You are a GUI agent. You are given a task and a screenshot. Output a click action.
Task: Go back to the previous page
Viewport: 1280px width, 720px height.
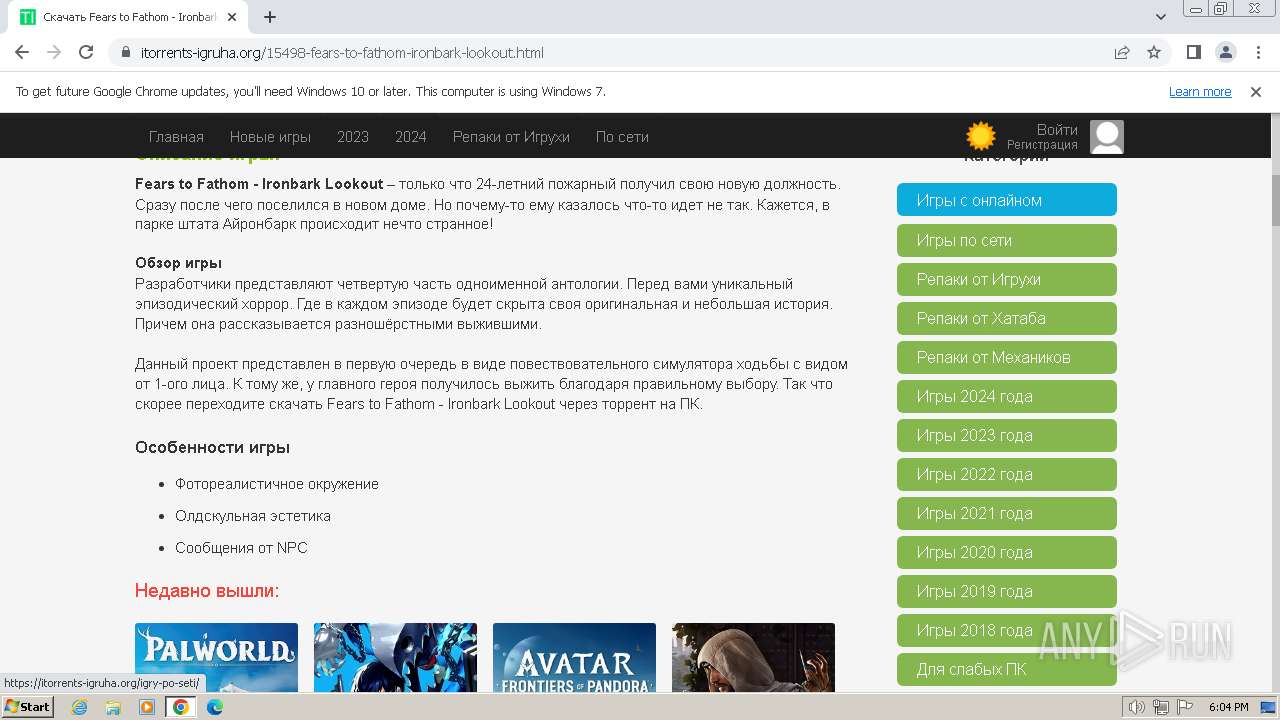coord(22,52)
